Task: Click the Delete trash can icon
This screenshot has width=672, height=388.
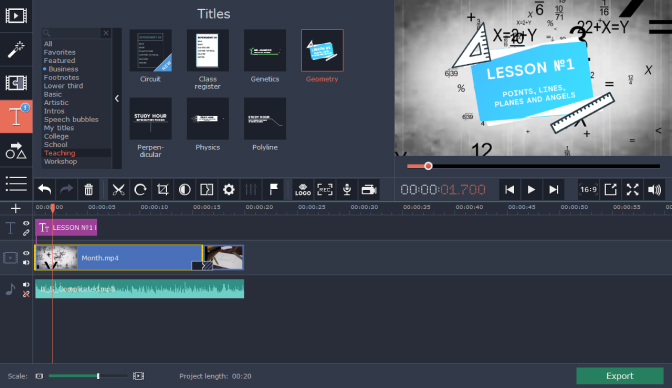Action: (x=88, y=189)
